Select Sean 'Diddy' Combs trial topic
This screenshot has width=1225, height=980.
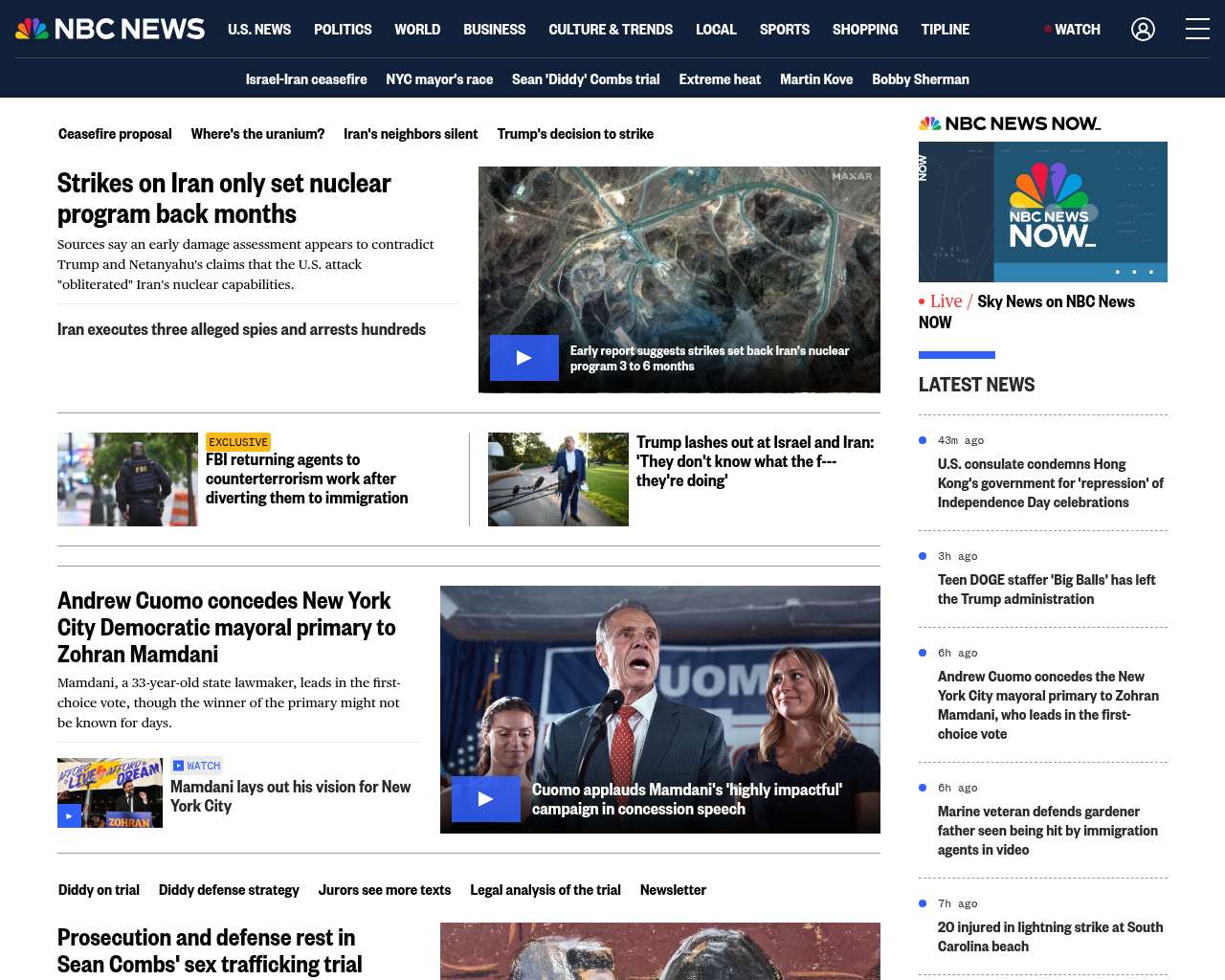tap(586, 79)
